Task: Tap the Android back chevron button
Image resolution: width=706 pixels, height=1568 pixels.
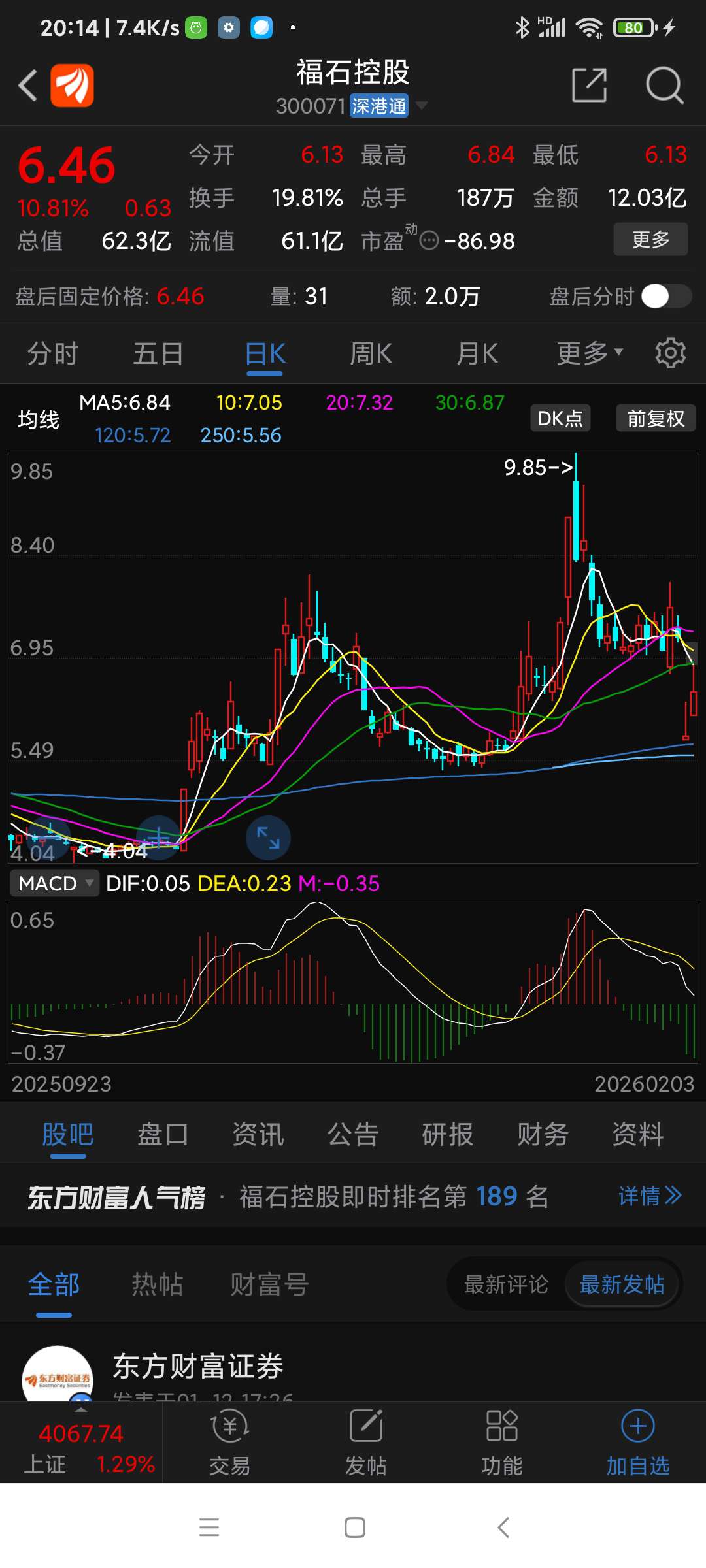Action: click(503, 1527)
